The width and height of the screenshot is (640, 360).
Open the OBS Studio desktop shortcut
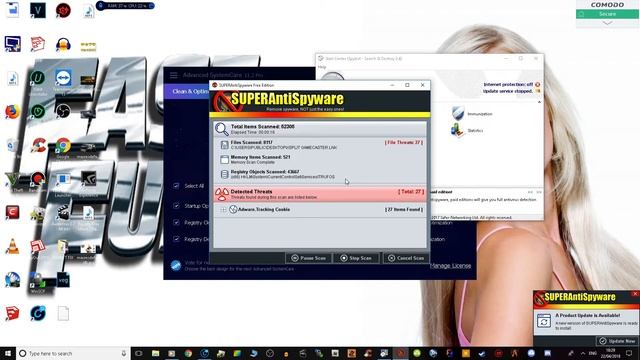click(x=63, y=111)
